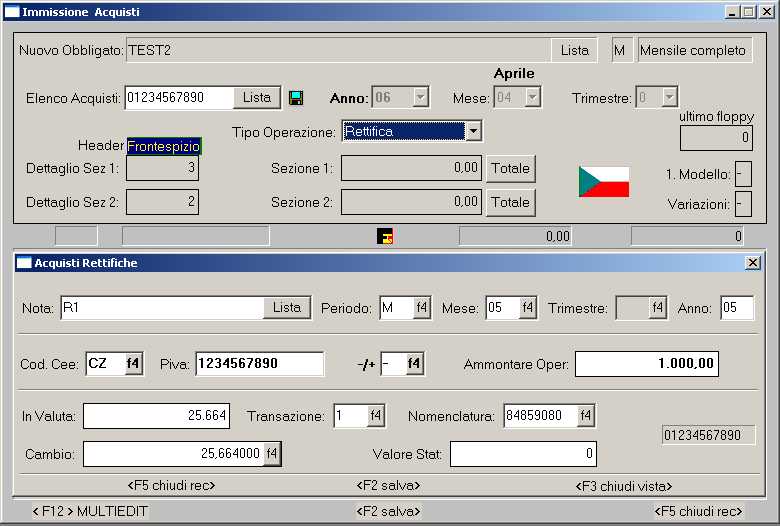780x526 pixels.
Task: Click the f4 button beside Transazione
Action: [x=376, y=416]
